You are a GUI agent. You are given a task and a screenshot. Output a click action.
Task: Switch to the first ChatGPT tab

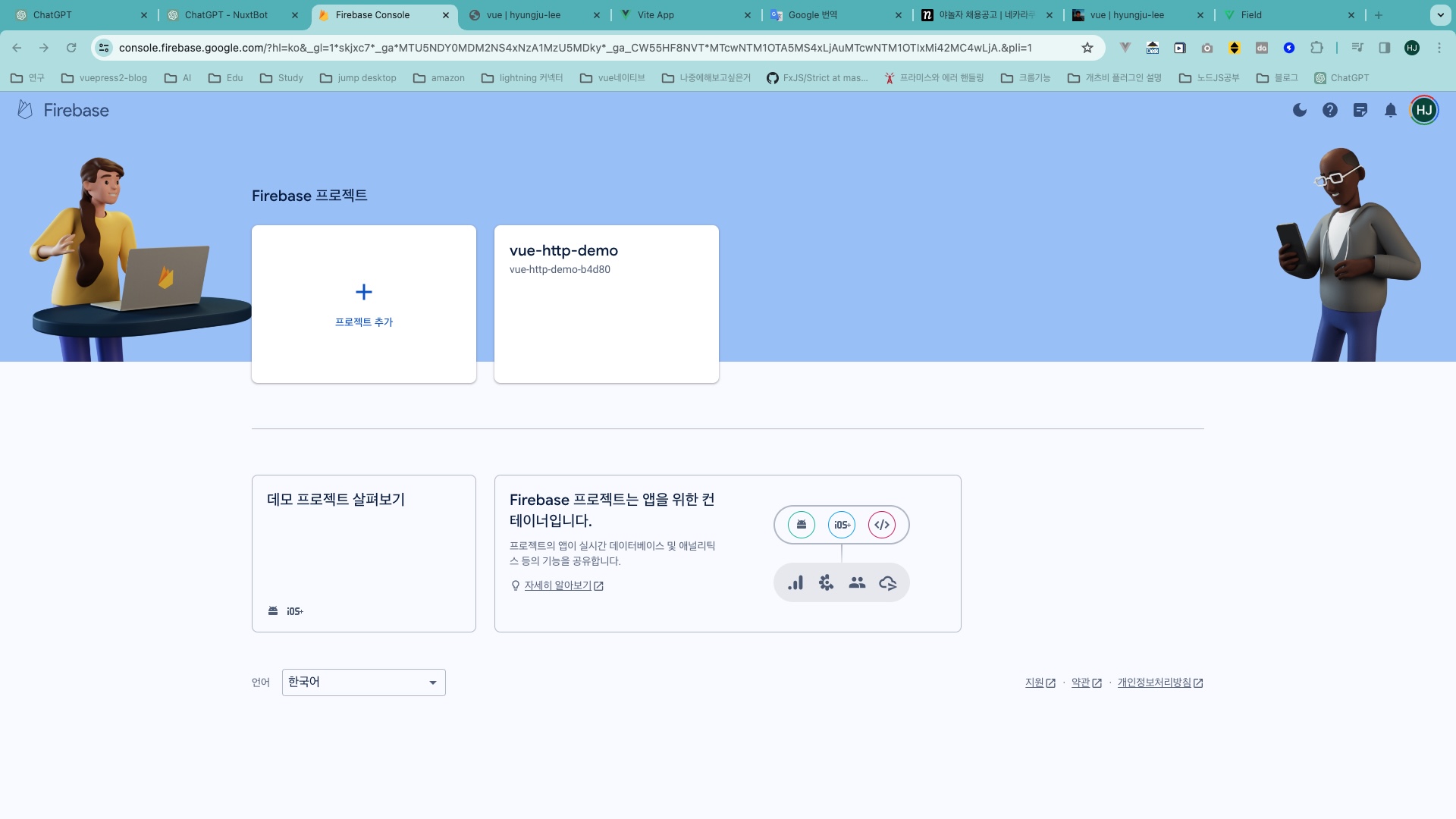81,15
